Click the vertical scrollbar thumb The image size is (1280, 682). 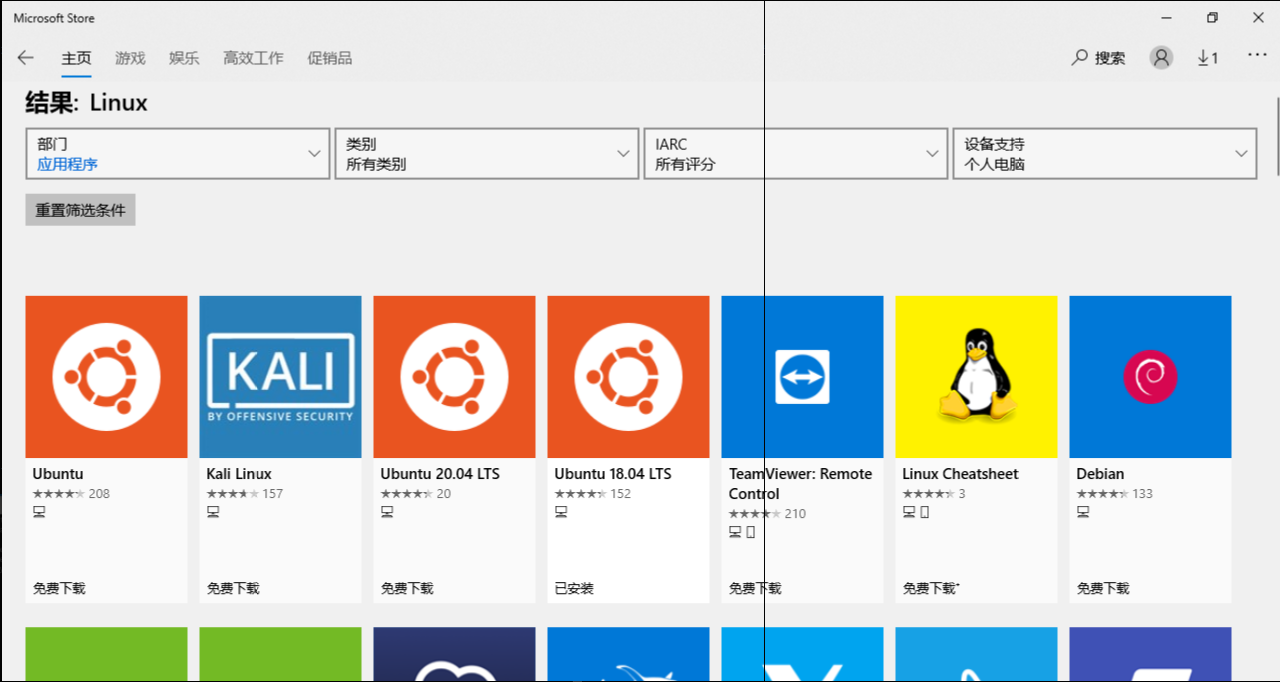pos(1277,135)
